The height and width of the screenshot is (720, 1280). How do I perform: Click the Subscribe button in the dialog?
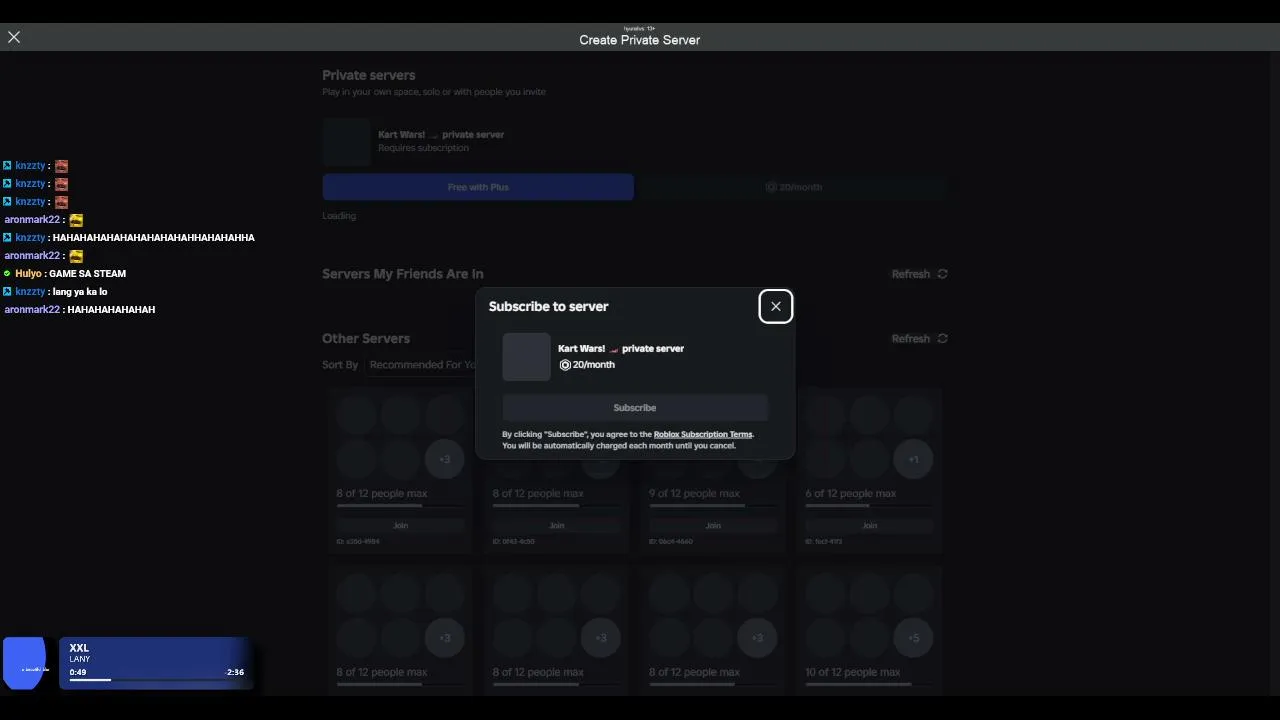tap(635, 408)
